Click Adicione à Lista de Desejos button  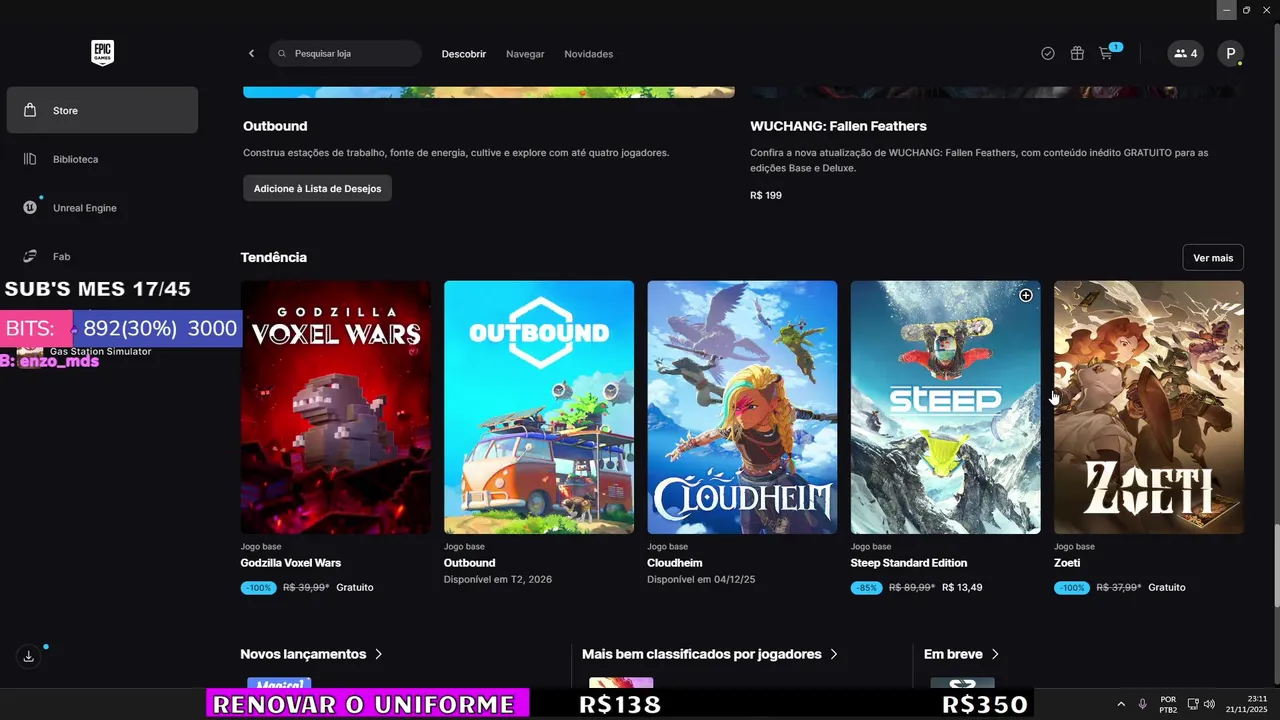(317, 188)
